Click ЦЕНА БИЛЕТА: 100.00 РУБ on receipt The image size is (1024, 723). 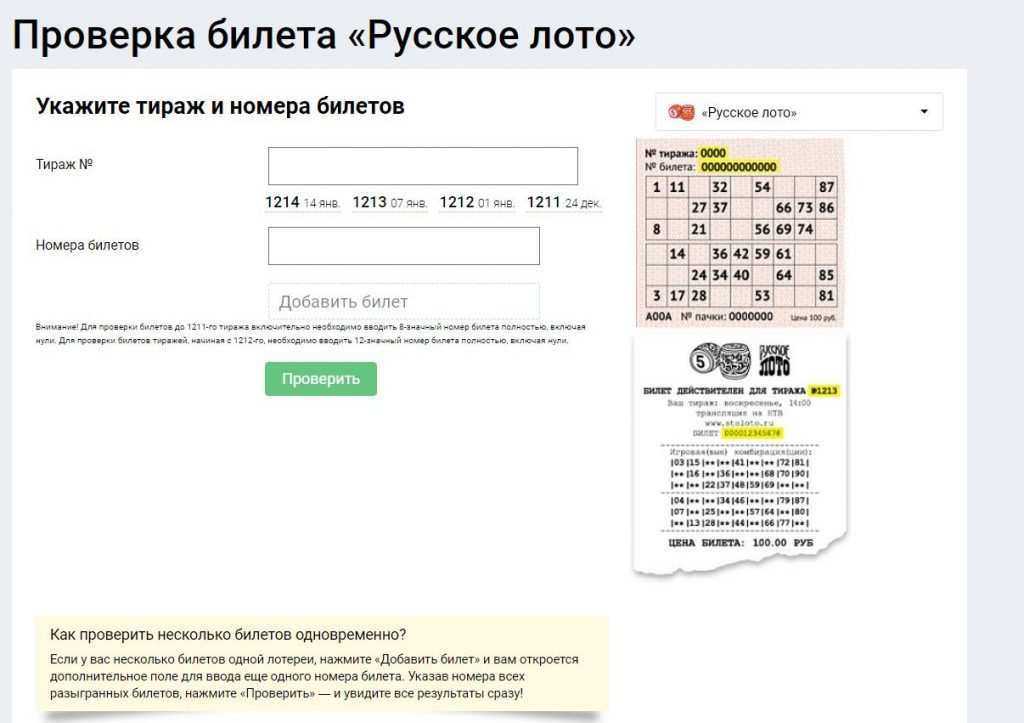(741, 543)
